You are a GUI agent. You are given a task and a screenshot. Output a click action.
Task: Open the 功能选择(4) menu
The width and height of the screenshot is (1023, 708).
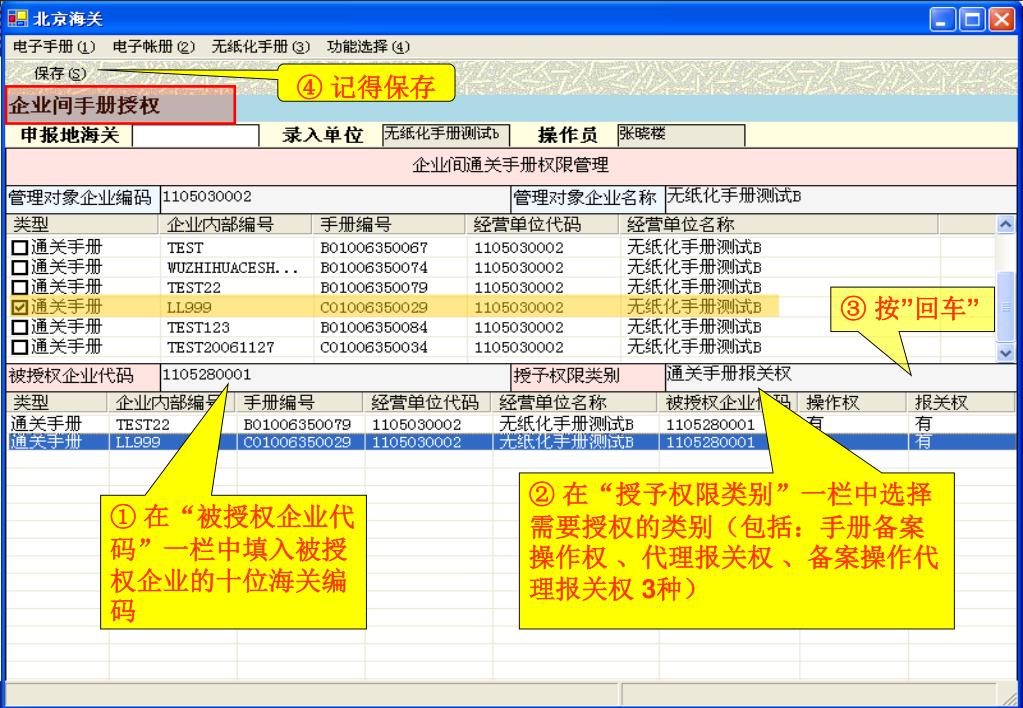pos(368,46)
